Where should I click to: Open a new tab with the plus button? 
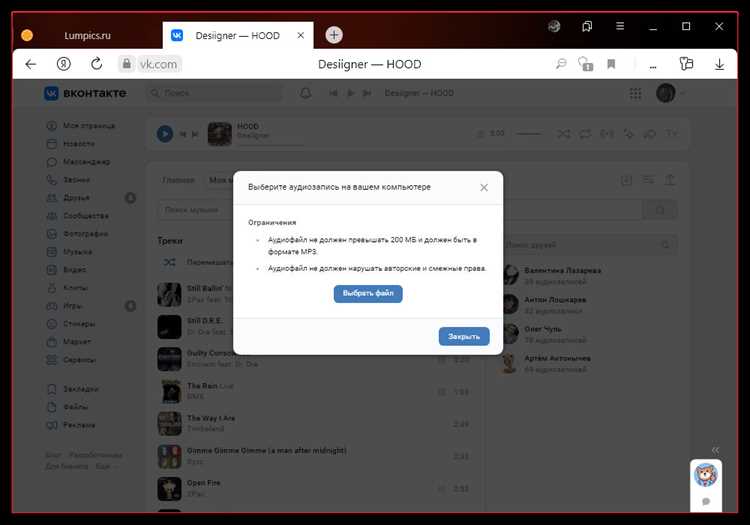(x=334, y=35)
